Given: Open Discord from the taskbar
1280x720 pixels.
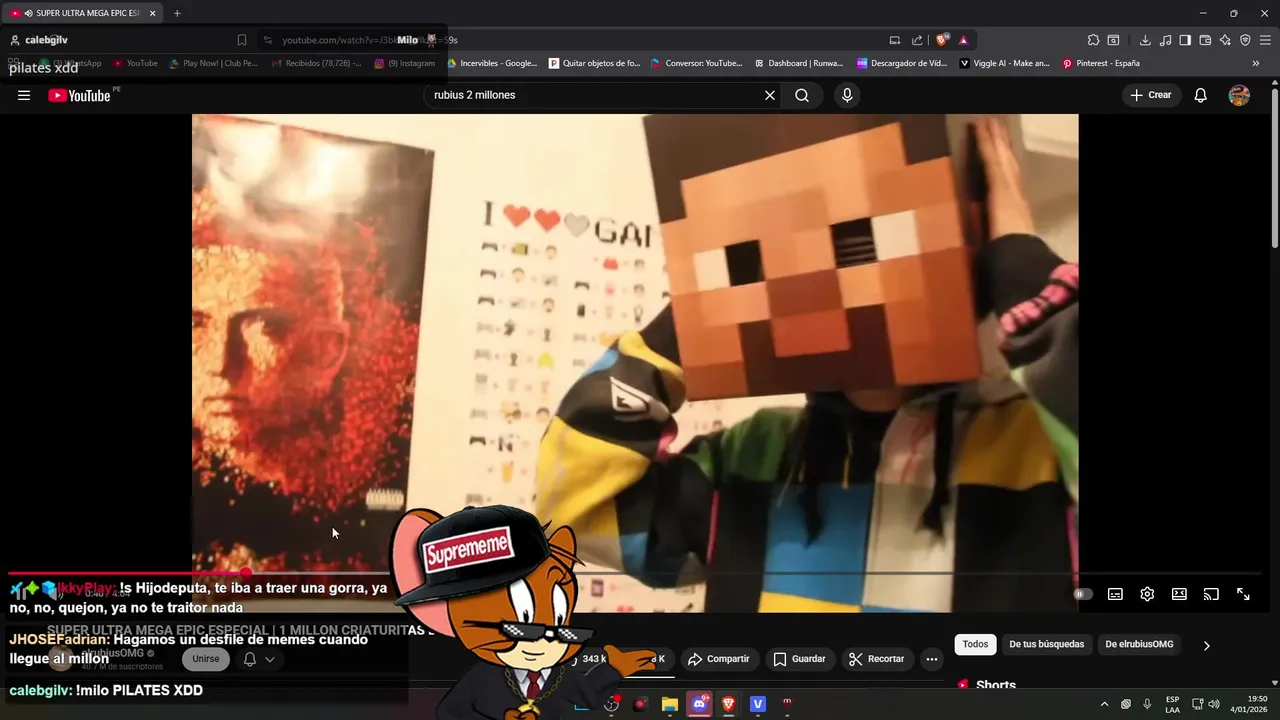Looking at the screenshot, I should [699, 704].
